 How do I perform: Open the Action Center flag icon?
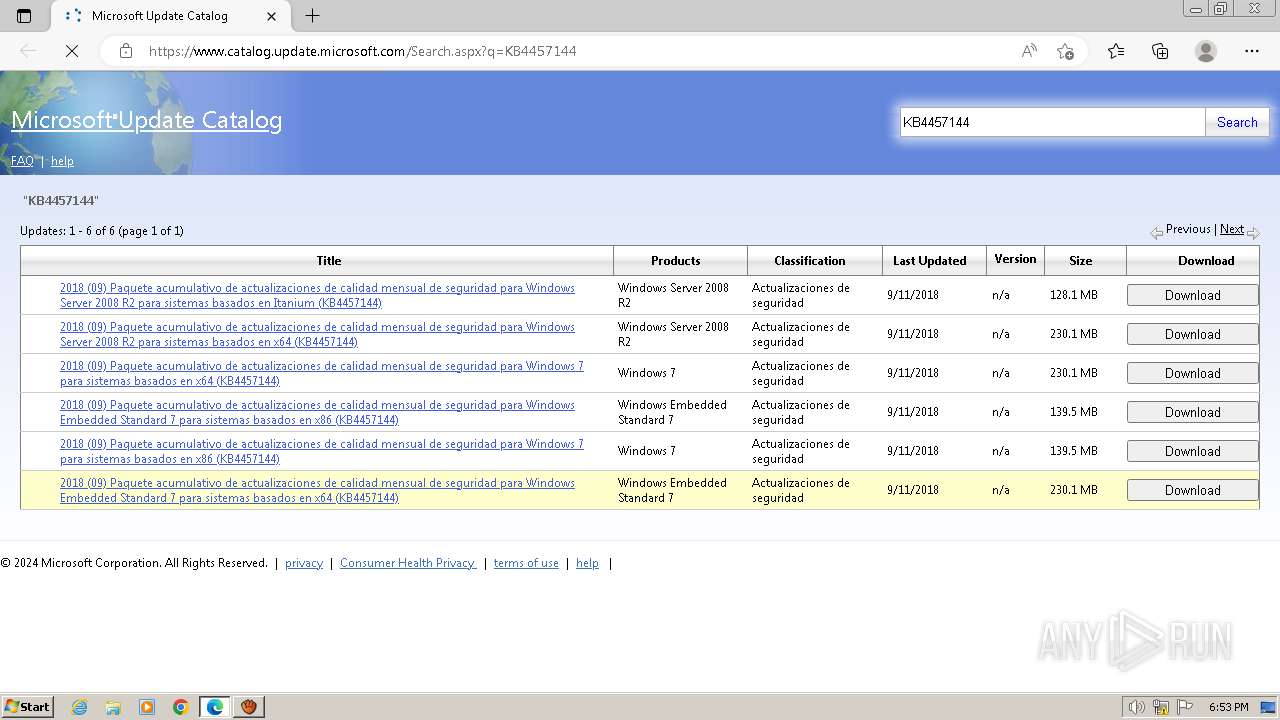point(1185,707)
